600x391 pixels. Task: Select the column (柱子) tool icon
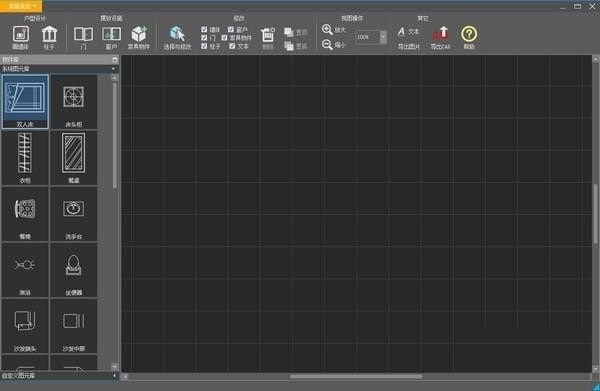pos(49,34)
